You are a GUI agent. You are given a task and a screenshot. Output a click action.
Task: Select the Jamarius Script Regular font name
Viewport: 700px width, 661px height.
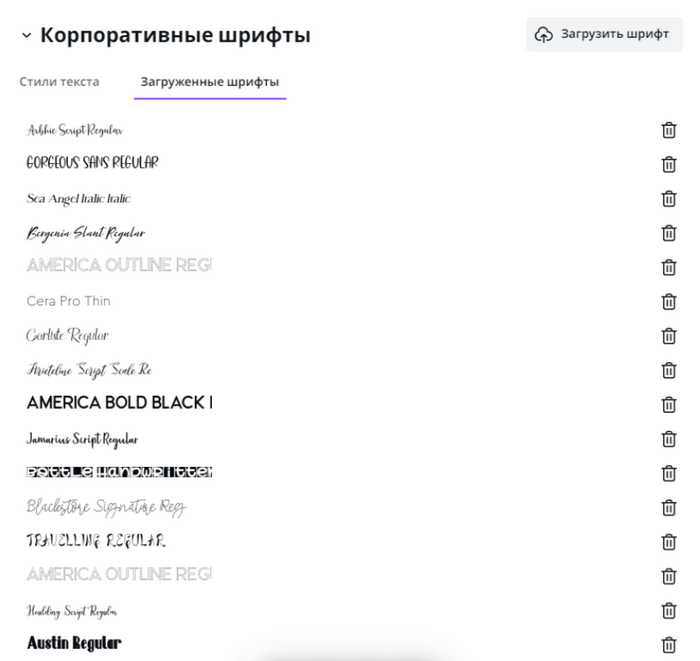pyautogui.click(x=82, y=439)
